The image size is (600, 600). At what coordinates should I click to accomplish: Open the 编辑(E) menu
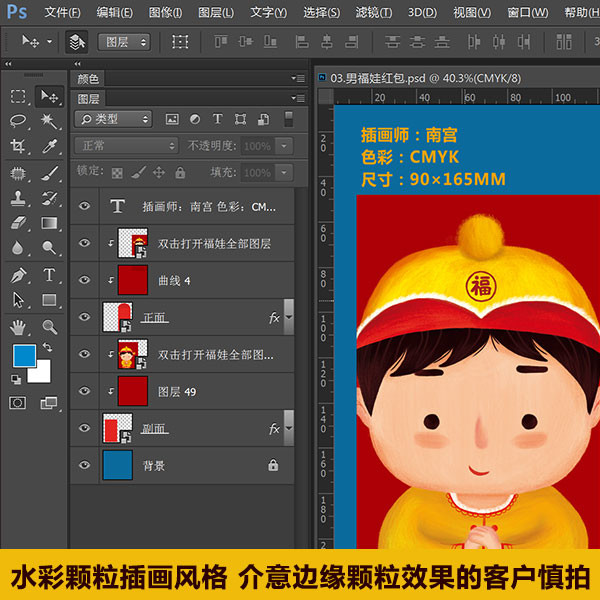point(114,12)
